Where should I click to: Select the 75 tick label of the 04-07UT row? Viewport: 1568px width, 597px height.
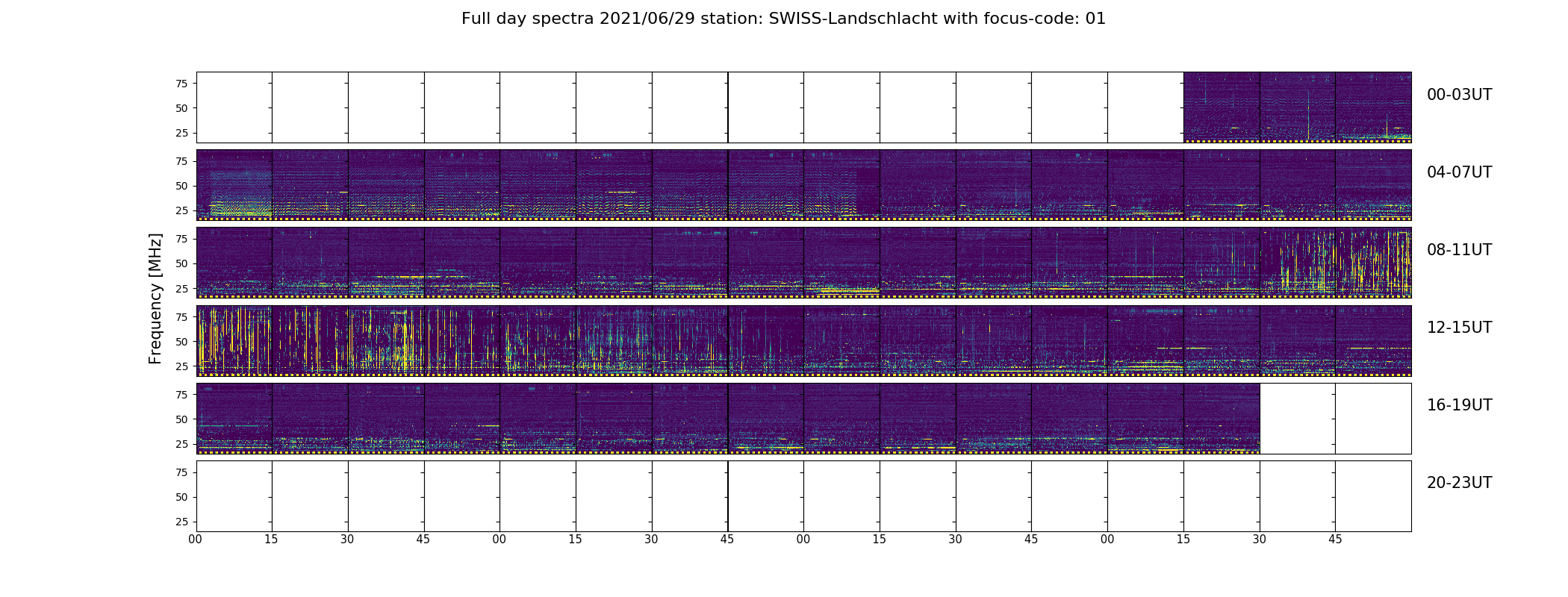[181, 161]
